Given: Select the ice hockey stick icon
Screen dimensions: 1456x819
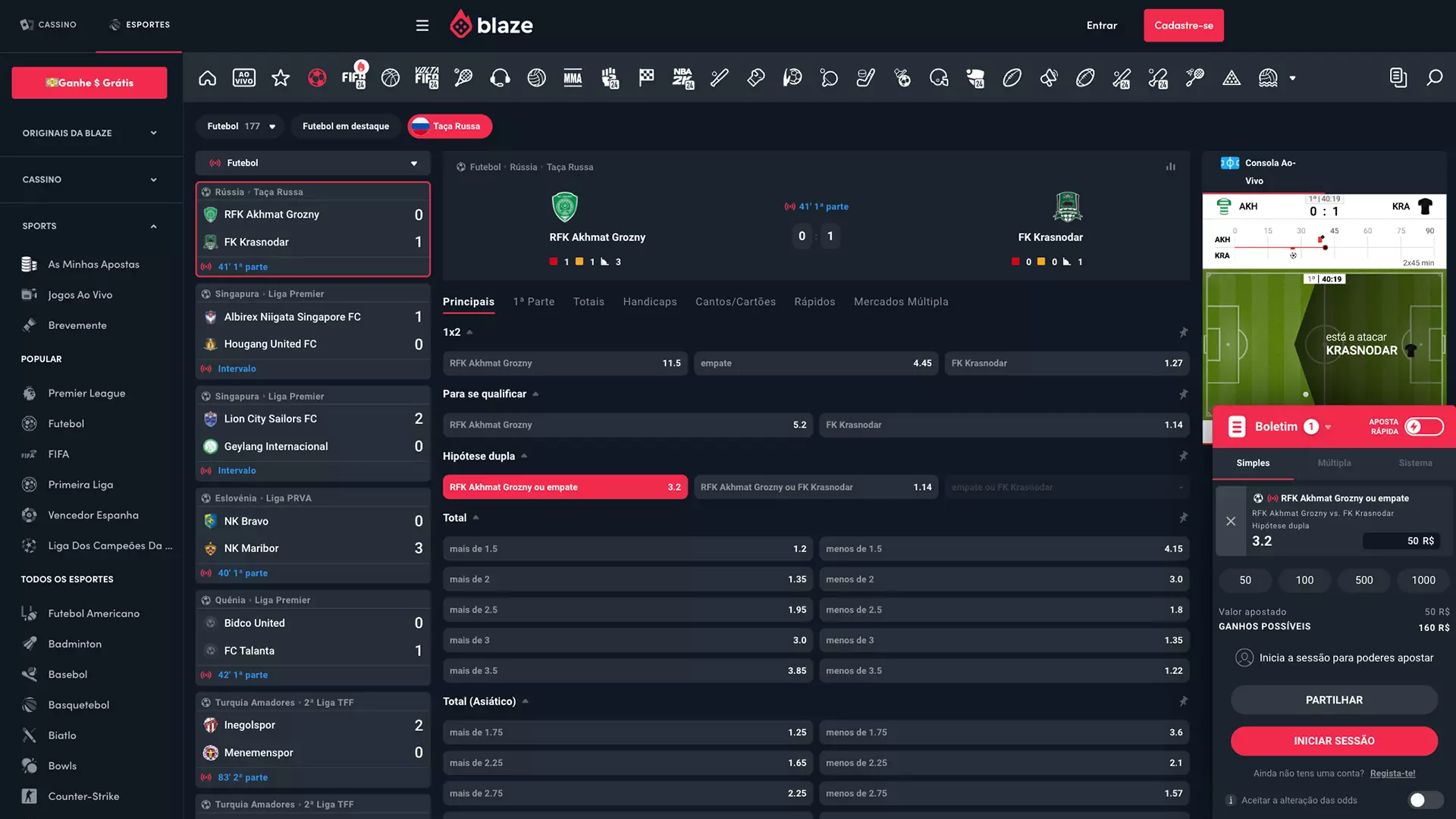Looking at the screenshot, I should (x=866, y=77).
